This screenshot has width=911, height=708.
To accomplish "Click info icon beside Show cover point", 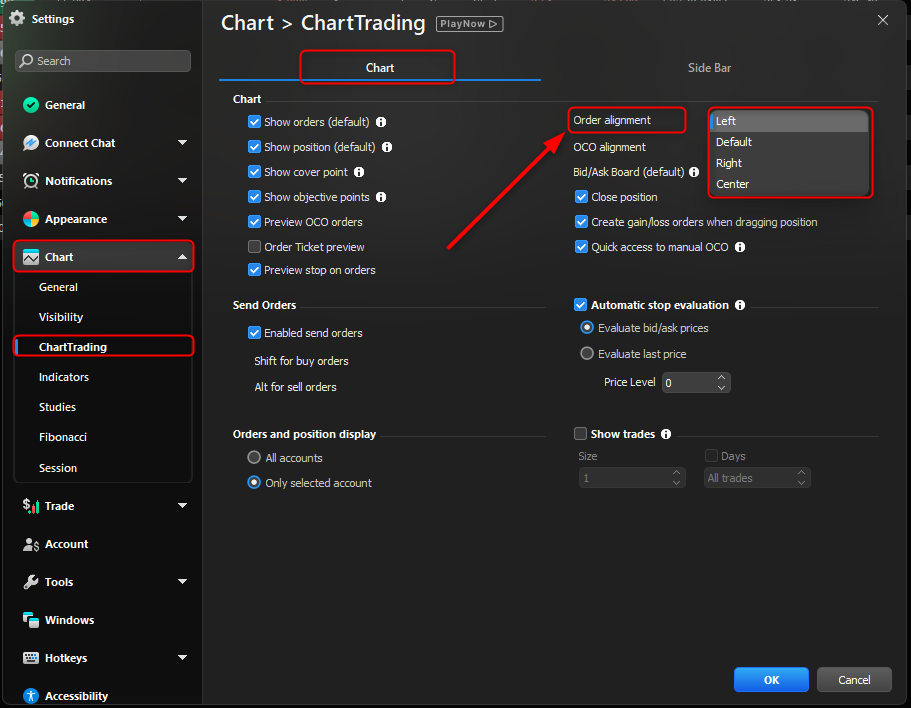I will coord(359,172).
